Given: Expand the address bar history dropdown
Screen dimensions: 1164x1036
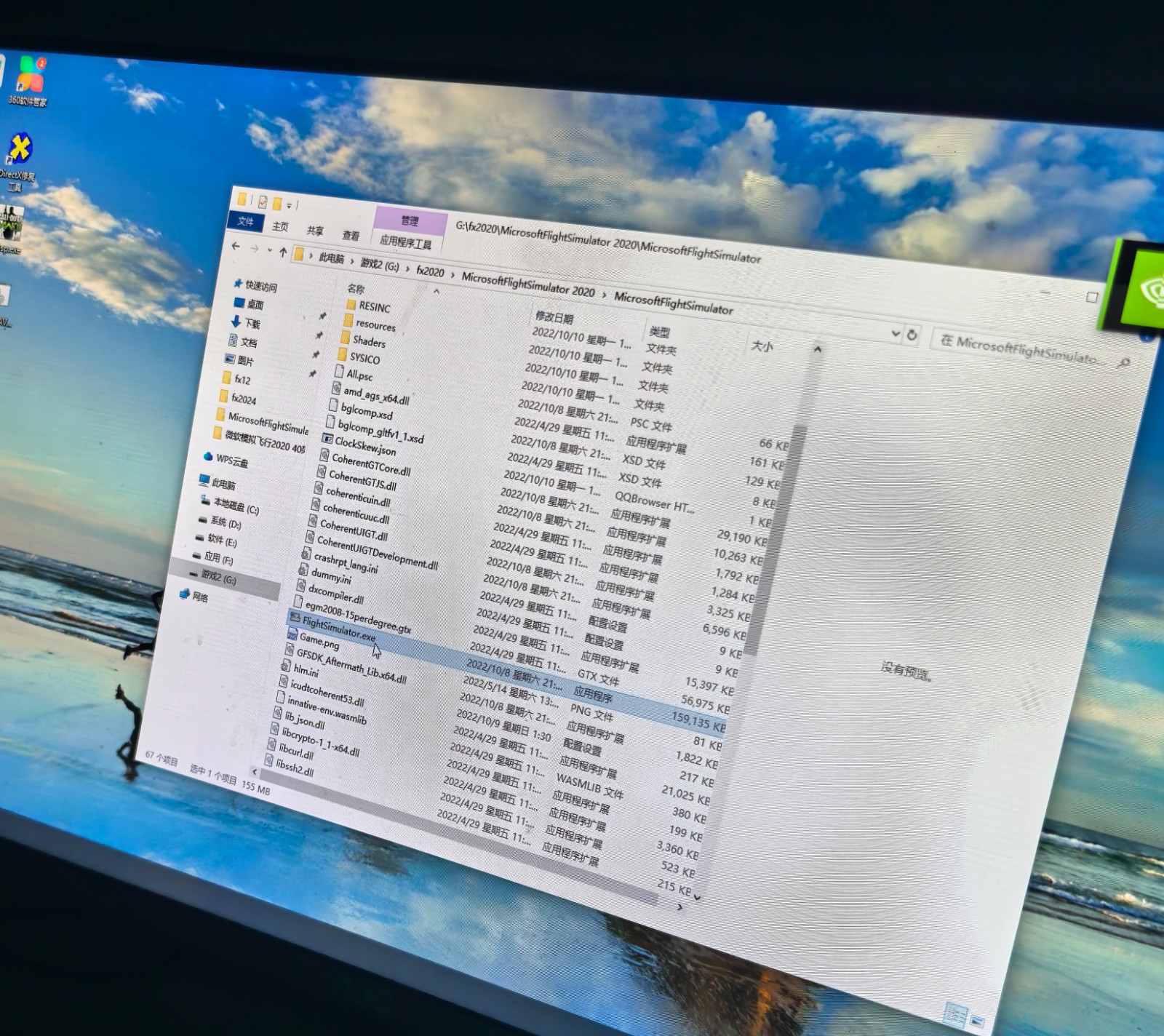Looking at the screenshot, I should (896, 333).
